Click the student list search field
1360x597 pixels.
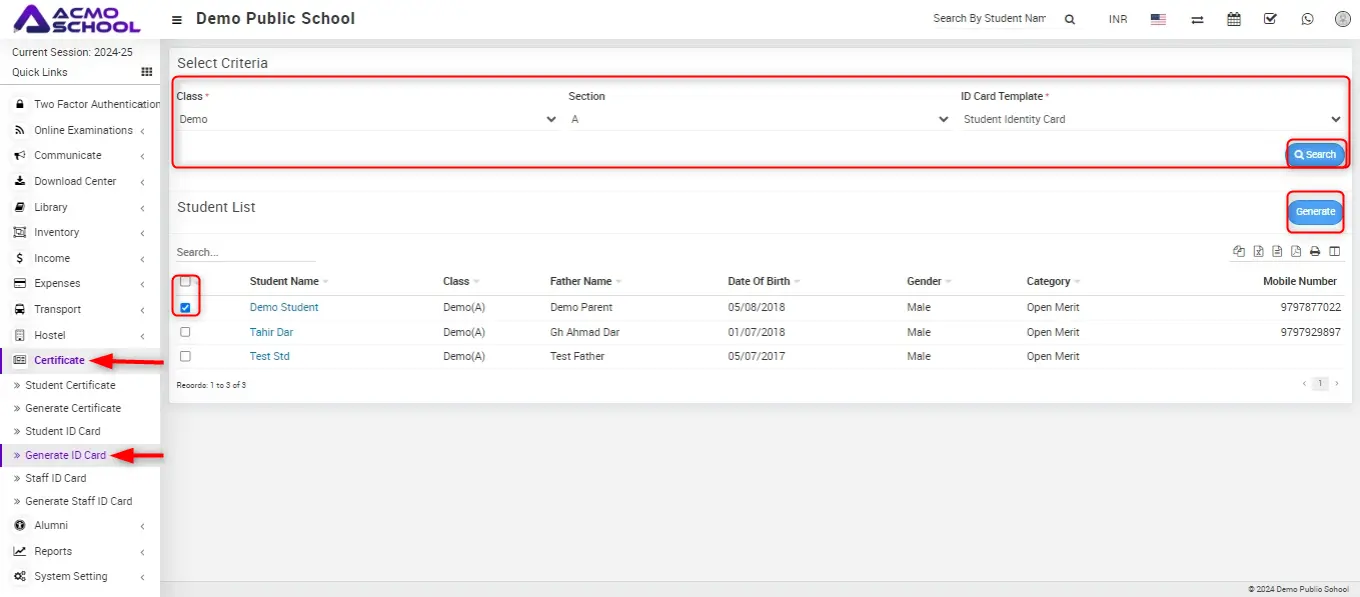click(x=245, y=252)
